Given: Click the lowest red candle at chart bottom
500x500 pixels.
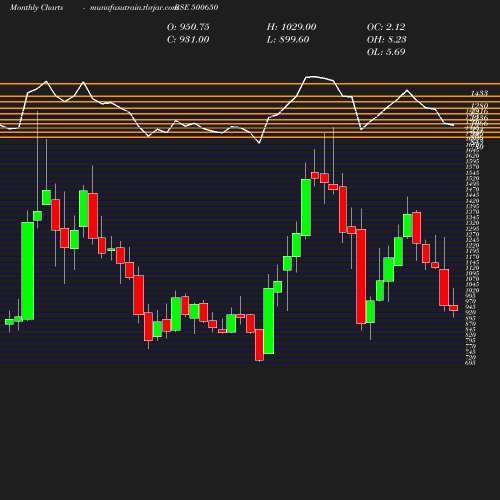Looking at the screenshot, I should coord(259,345).
